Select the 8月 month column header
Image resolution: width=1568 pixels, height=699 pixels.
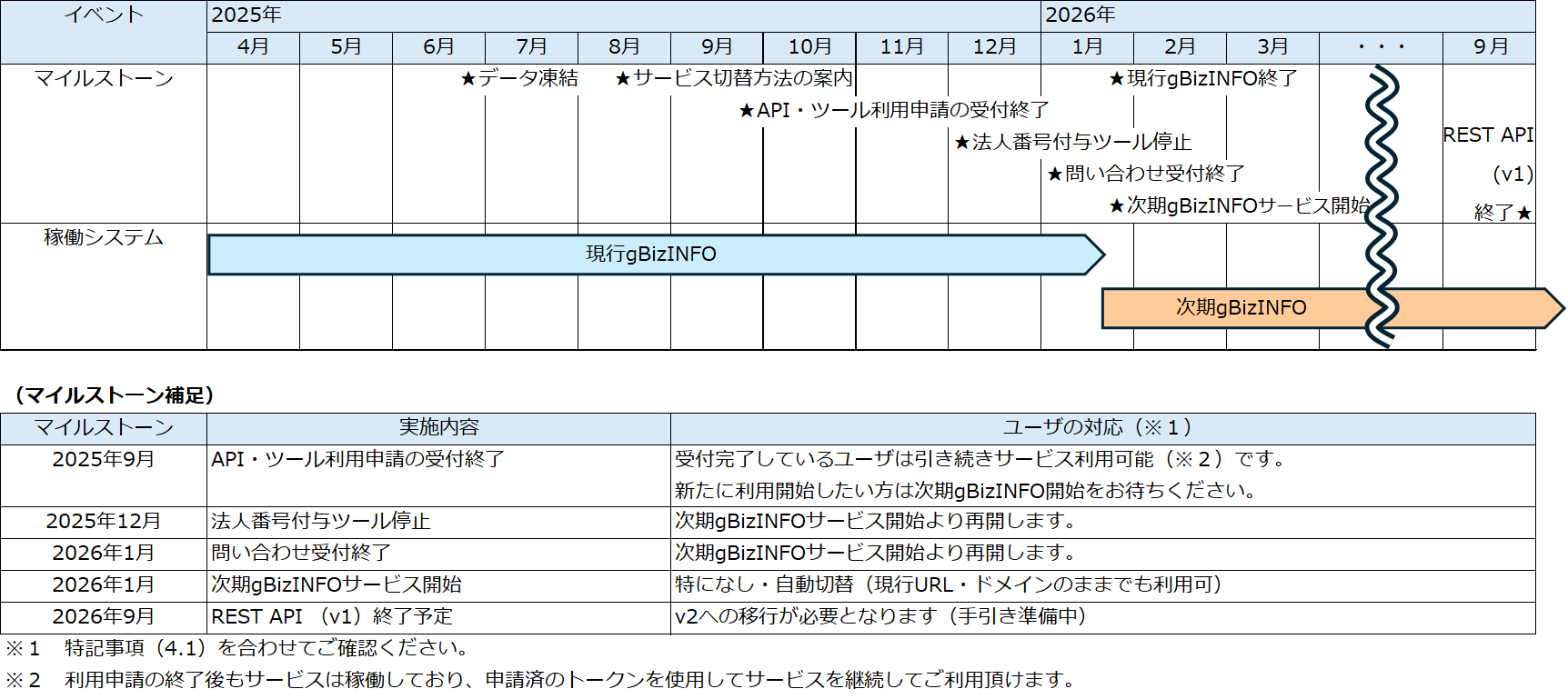click(625, 47)
